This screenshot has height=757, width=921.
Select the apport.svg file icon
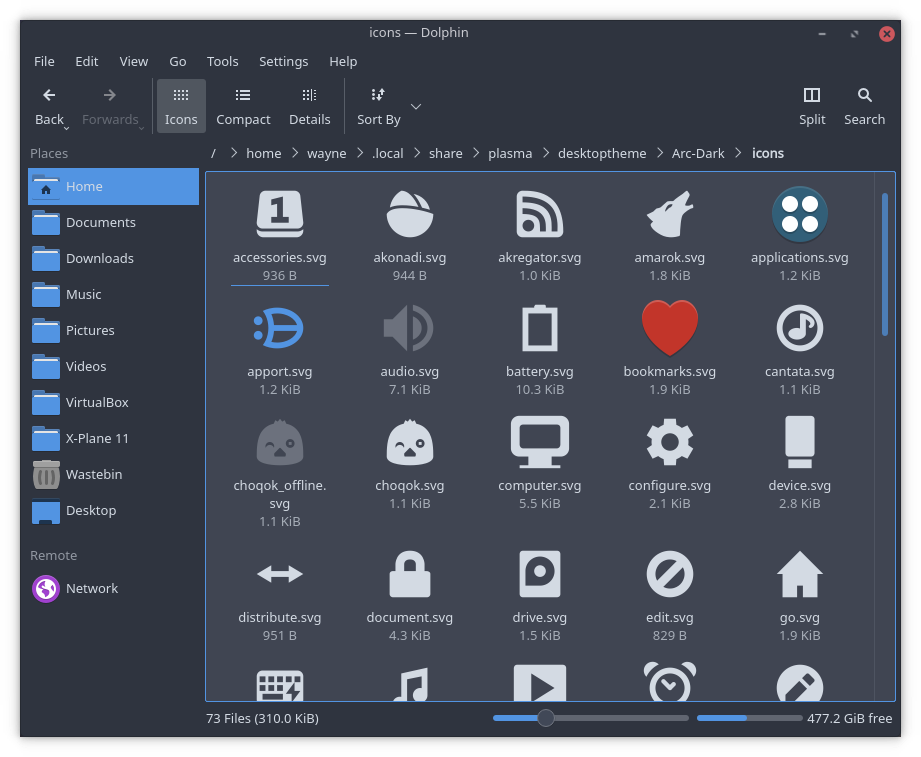click(x=279, y=328)
